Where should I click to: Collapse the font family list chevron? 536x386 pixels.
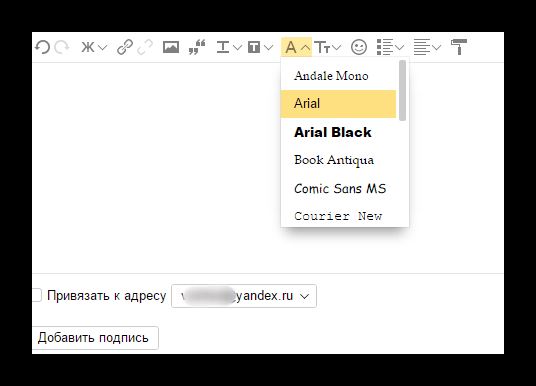[x=306, y=48]
